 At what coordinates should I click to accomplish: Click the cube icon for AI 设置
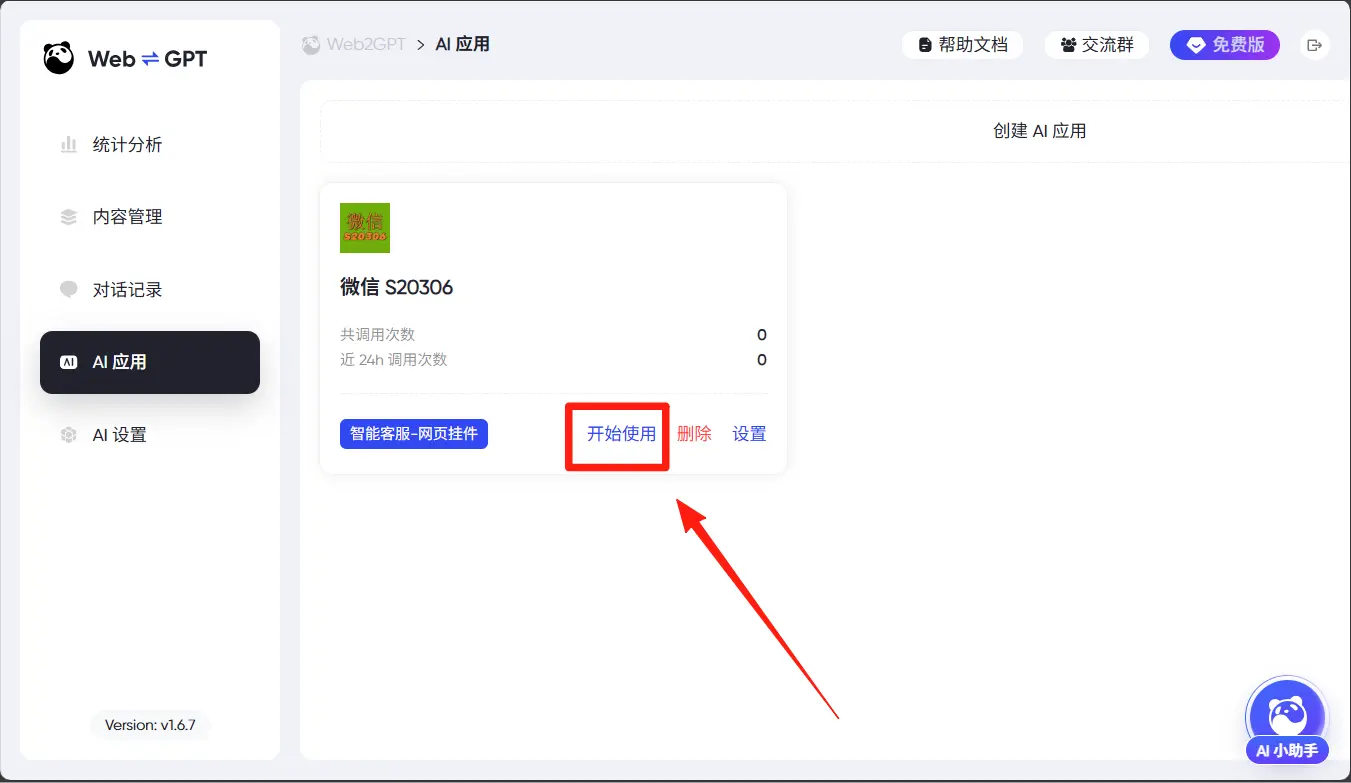coord(69,435)
